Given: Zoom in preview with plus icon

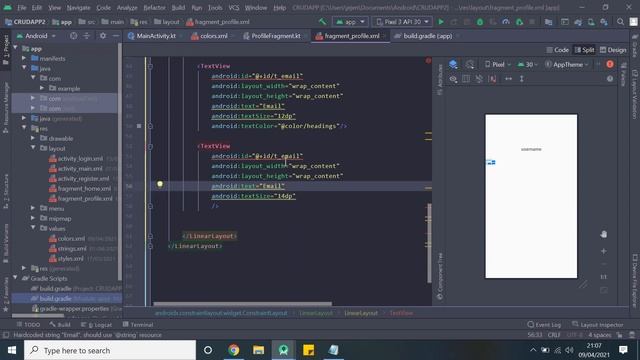Looking at the screenshot, I should pos(604,251).
